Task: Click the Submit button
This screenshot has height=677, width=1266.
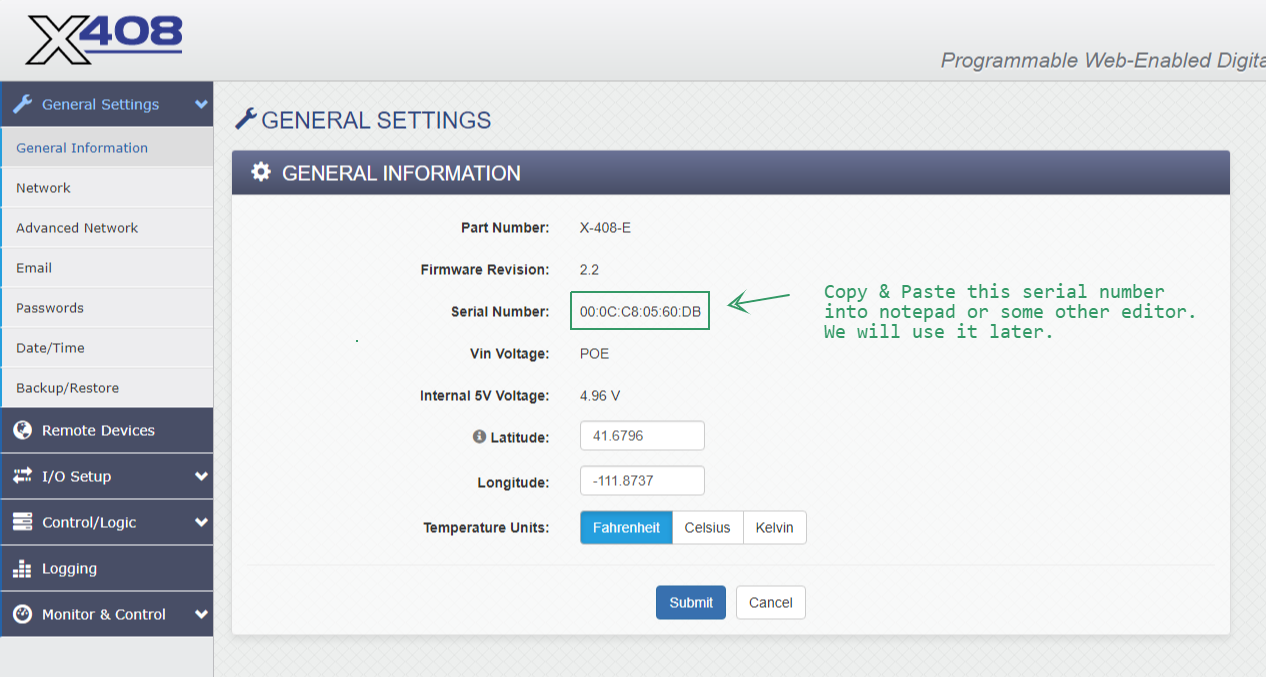Action: point(690,602)
